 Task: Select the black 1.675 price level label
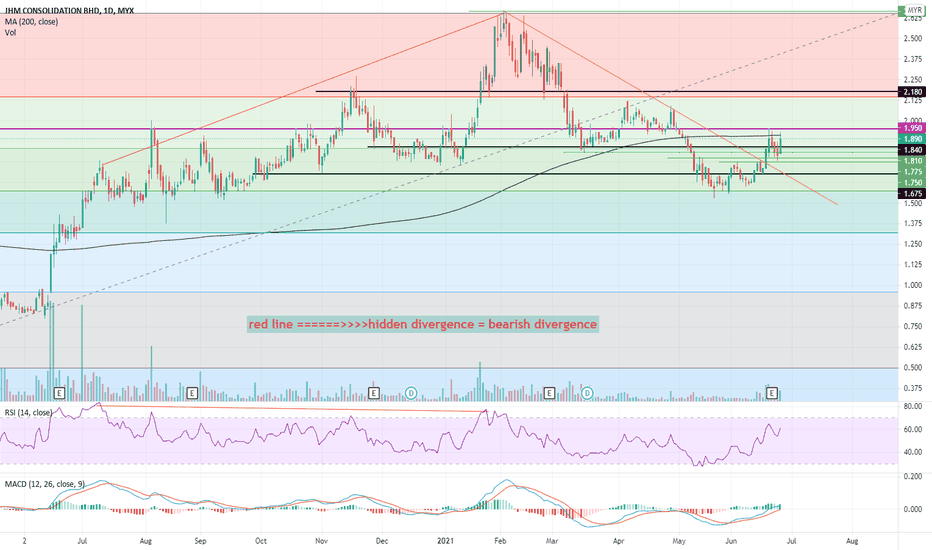click(x=912, y=193)
